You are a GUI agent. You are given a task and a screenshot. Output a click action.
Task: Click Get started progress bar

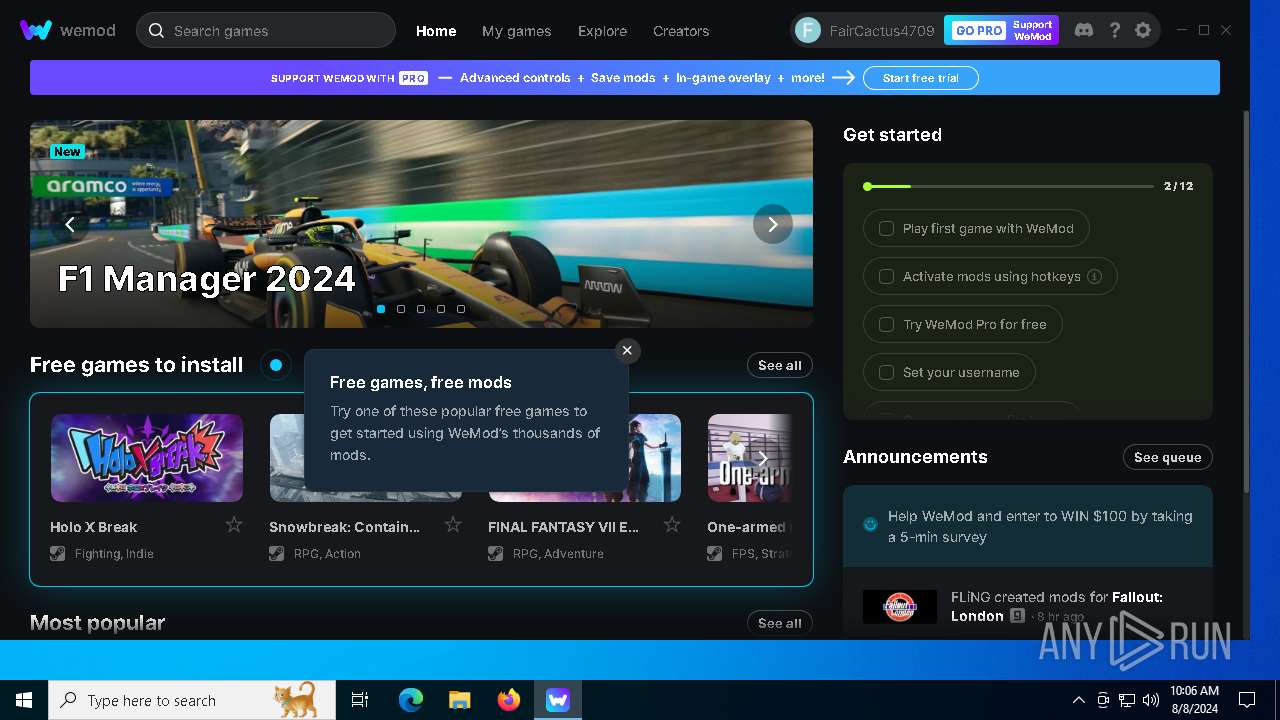(1010, 186)
